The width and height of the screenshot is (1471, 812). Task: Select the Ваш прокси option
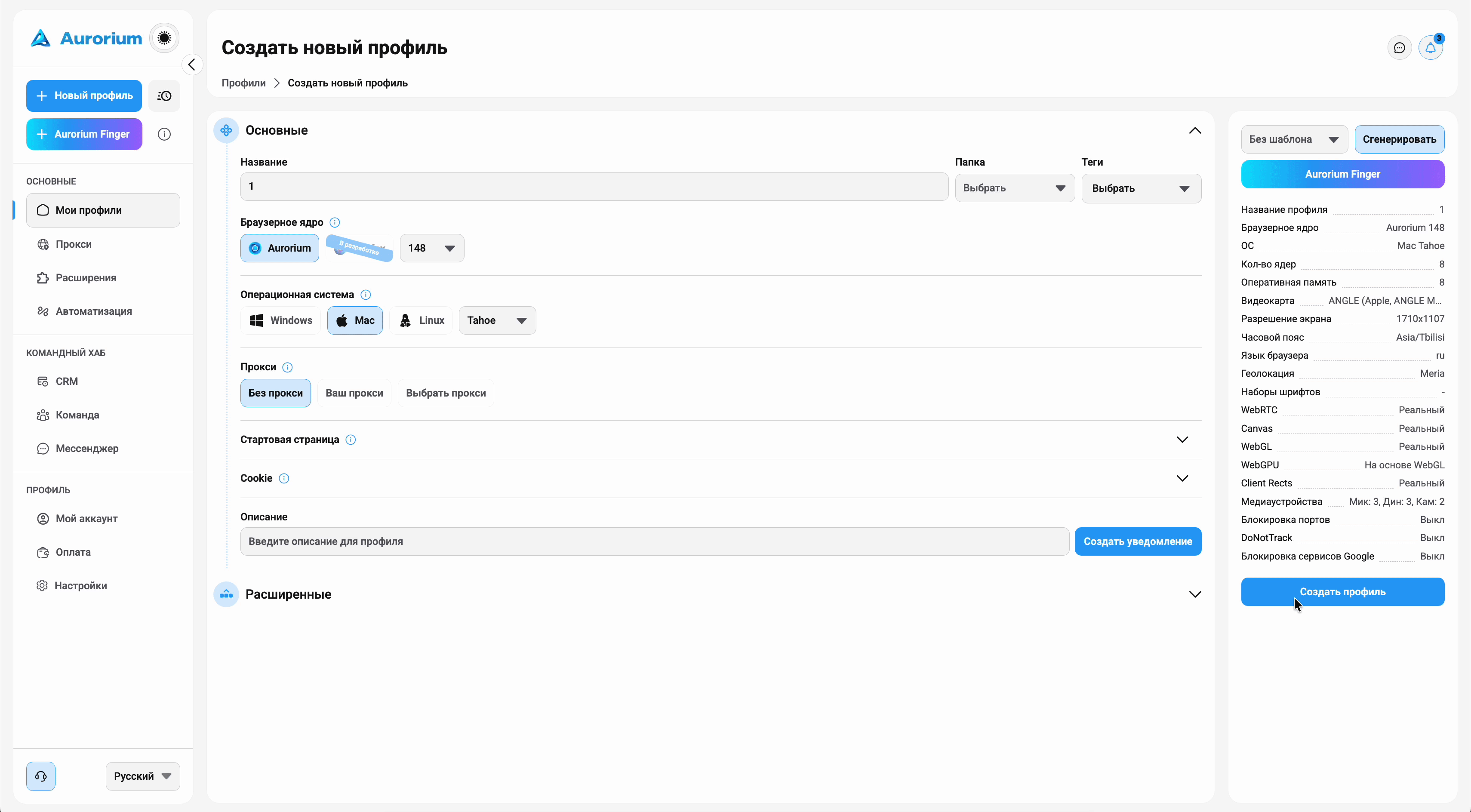click(354, 394)
